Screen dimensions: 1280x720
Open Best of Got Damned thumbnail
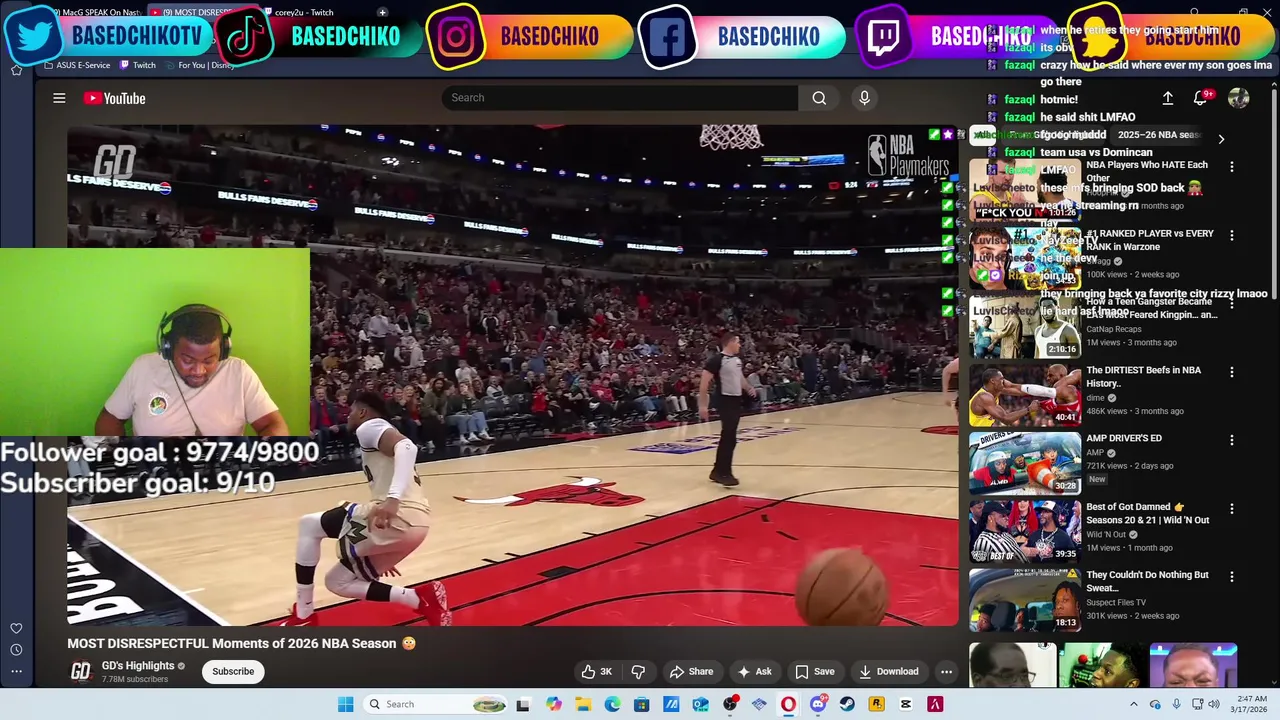point(1025,532)
